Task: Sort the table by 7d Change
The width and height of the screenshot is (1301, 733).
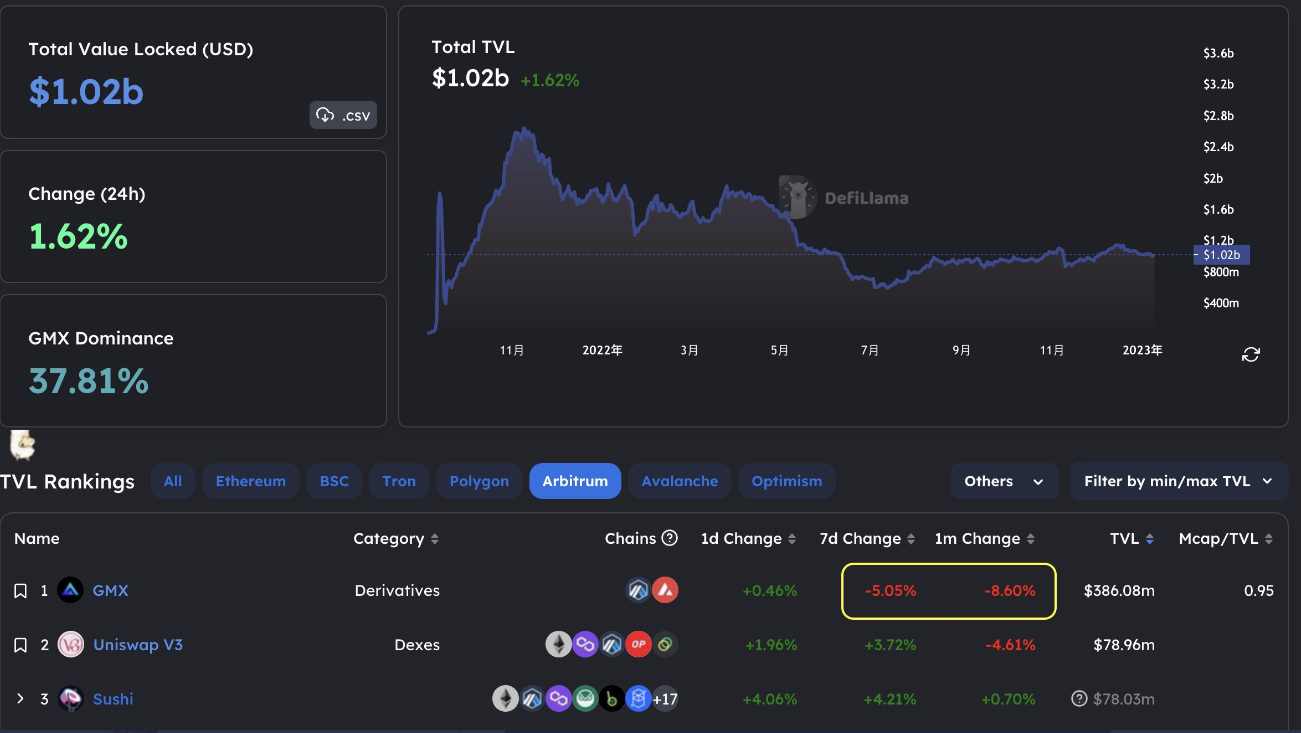Action: [x=867, y=539]
